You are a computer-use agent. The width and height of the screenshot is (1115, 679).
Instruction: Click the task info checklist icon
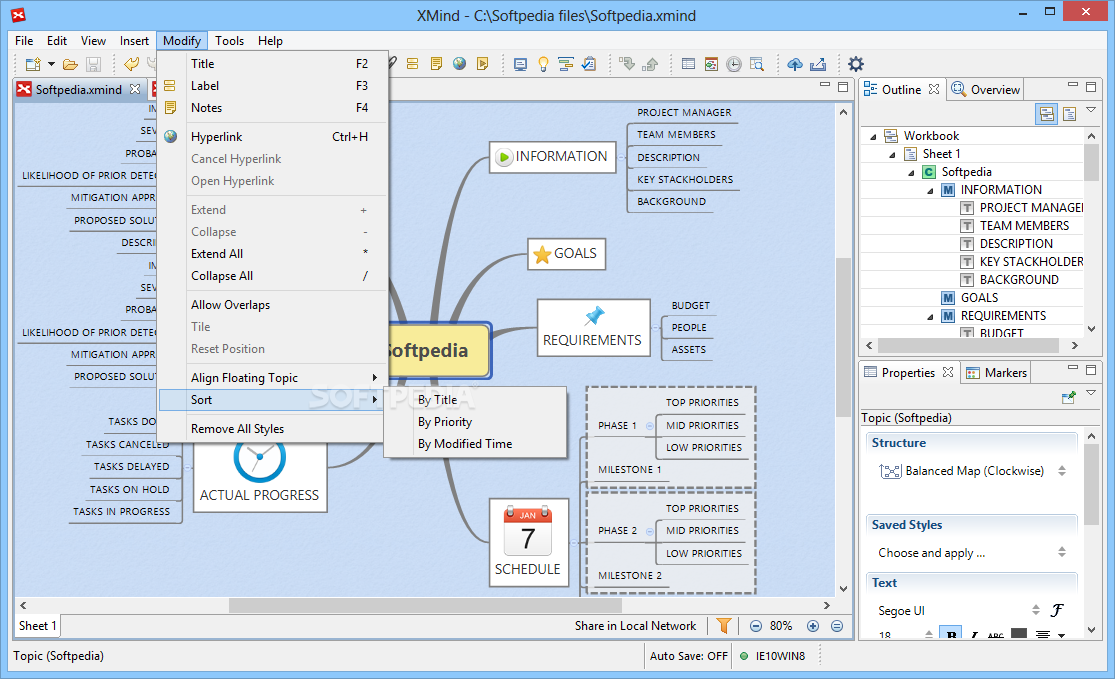pyautogui.click(x=589, y=65)
